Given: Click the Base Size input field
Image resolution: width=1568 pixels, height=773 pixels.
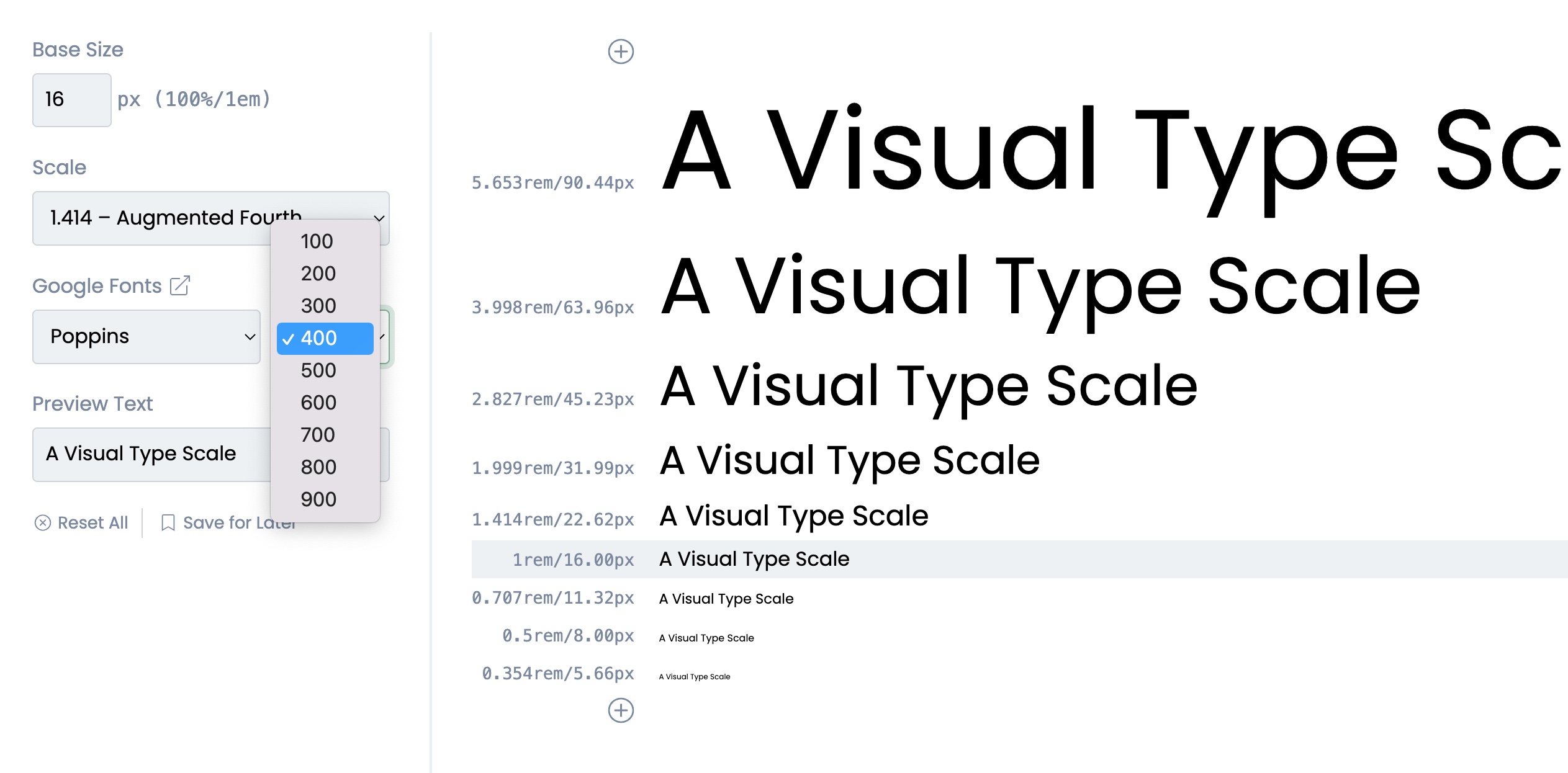Looking at the screenshot, I should [71, 100].
